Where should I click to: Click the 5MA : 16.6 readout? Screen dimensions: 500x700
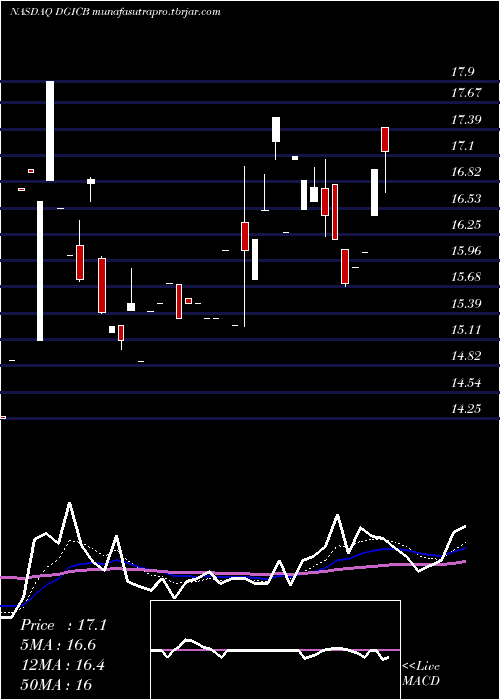coord(58,645)
